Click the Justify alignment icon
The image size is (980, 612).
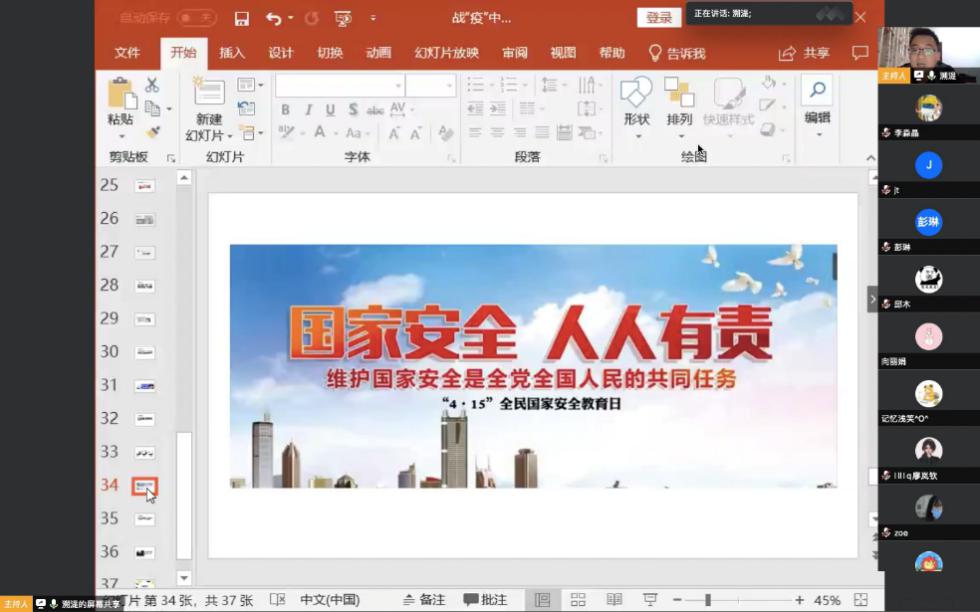pyautogui.click(x=542, y=133)
